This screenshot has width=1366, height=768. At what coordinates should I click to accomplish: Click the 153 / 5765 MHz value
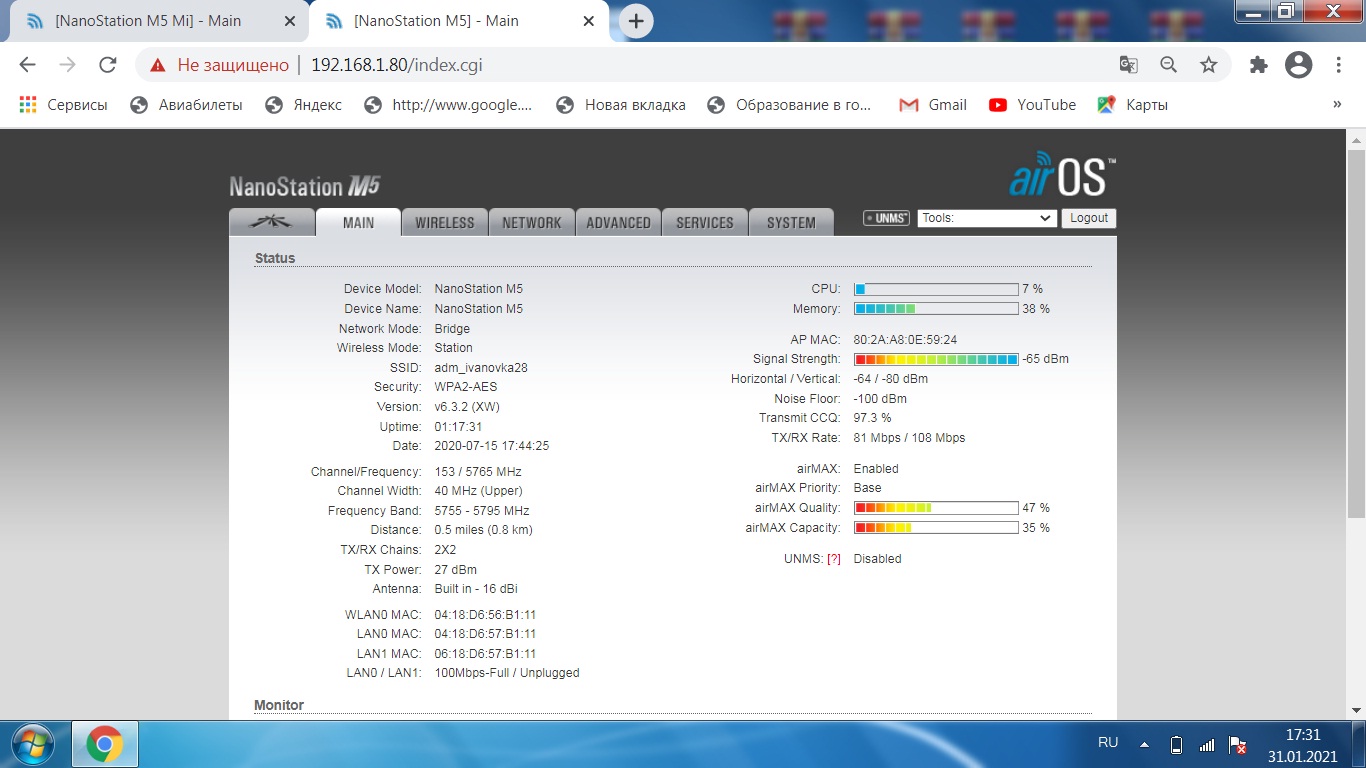478,472
